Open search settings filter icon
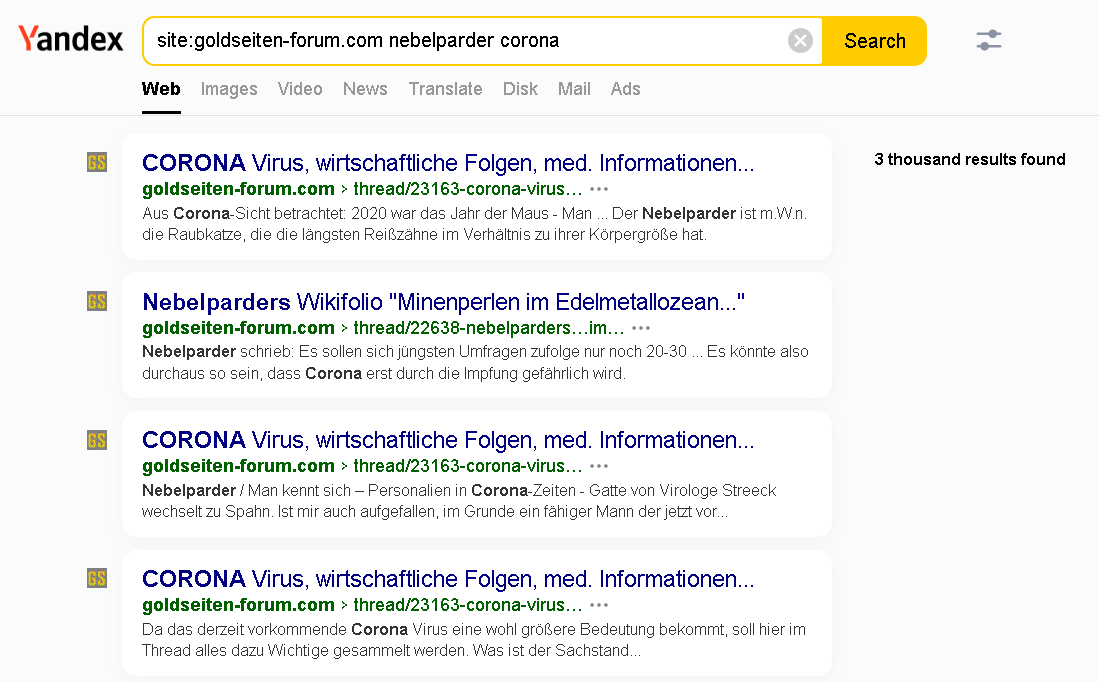The width and height of the screenshot is (1099, 682). point(988,41)
